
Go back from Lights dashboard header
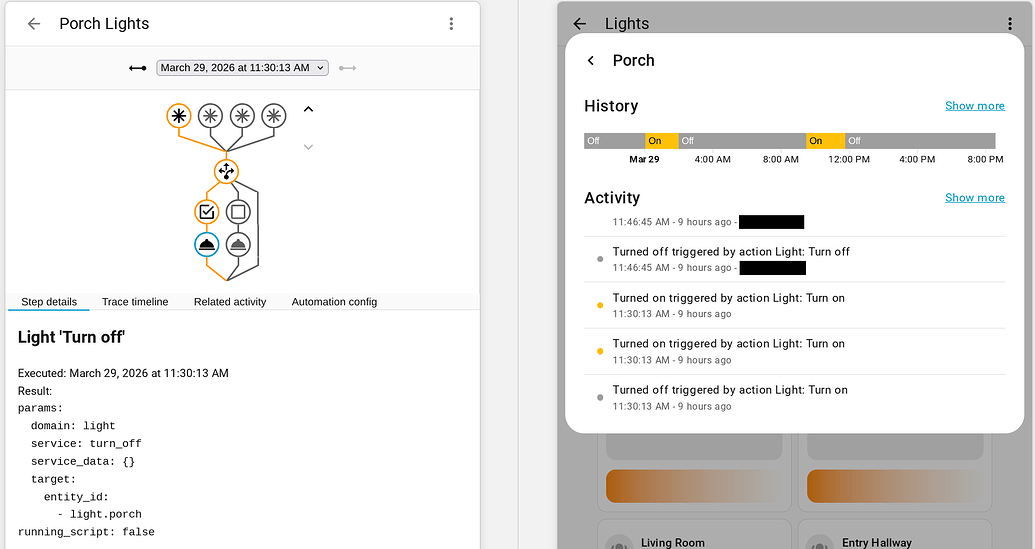click(580, 24)
